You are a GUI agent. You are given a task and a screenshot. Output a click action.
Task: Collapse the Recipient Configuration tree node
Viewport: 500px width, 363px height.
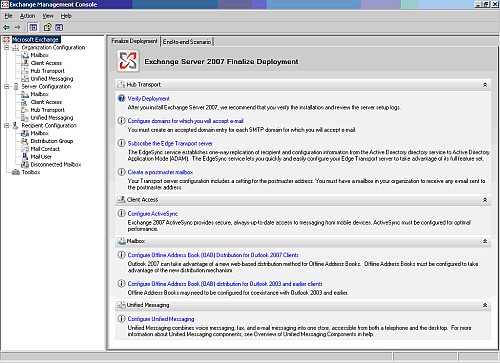click(6, 126)
